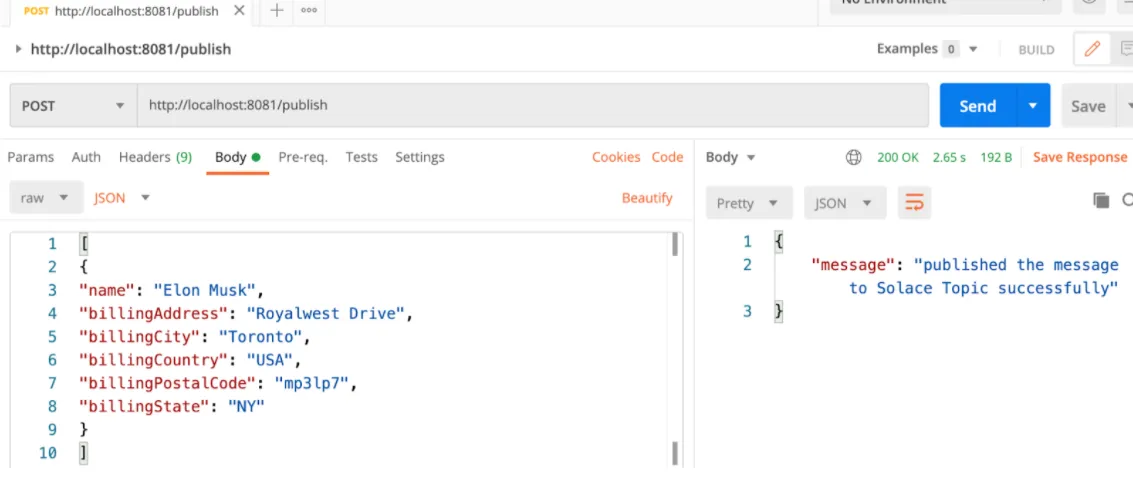
Task: Click the "billingAddress" key in request body
Action: pyautogui.click(x=153, y=314)
